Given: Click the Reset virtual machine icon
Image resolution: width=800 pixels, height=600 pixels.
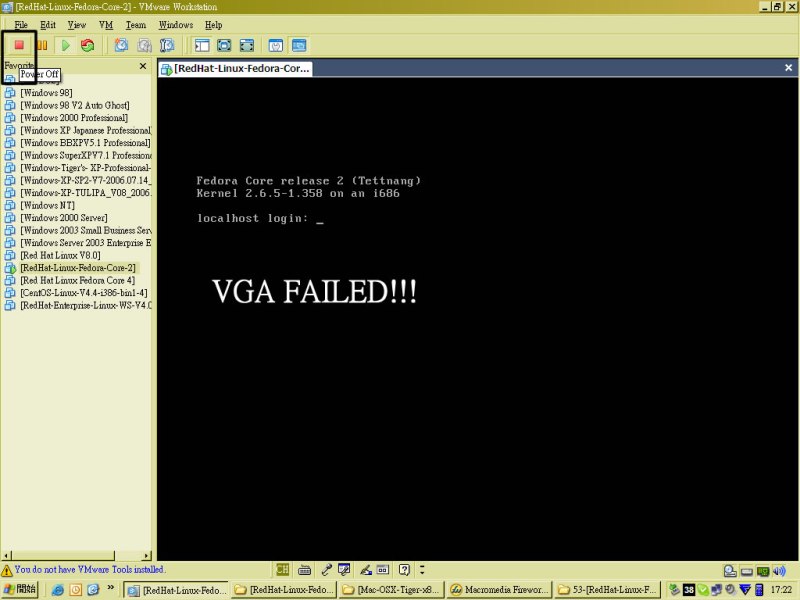Looking at the screenshot, I should coord(88,45).
